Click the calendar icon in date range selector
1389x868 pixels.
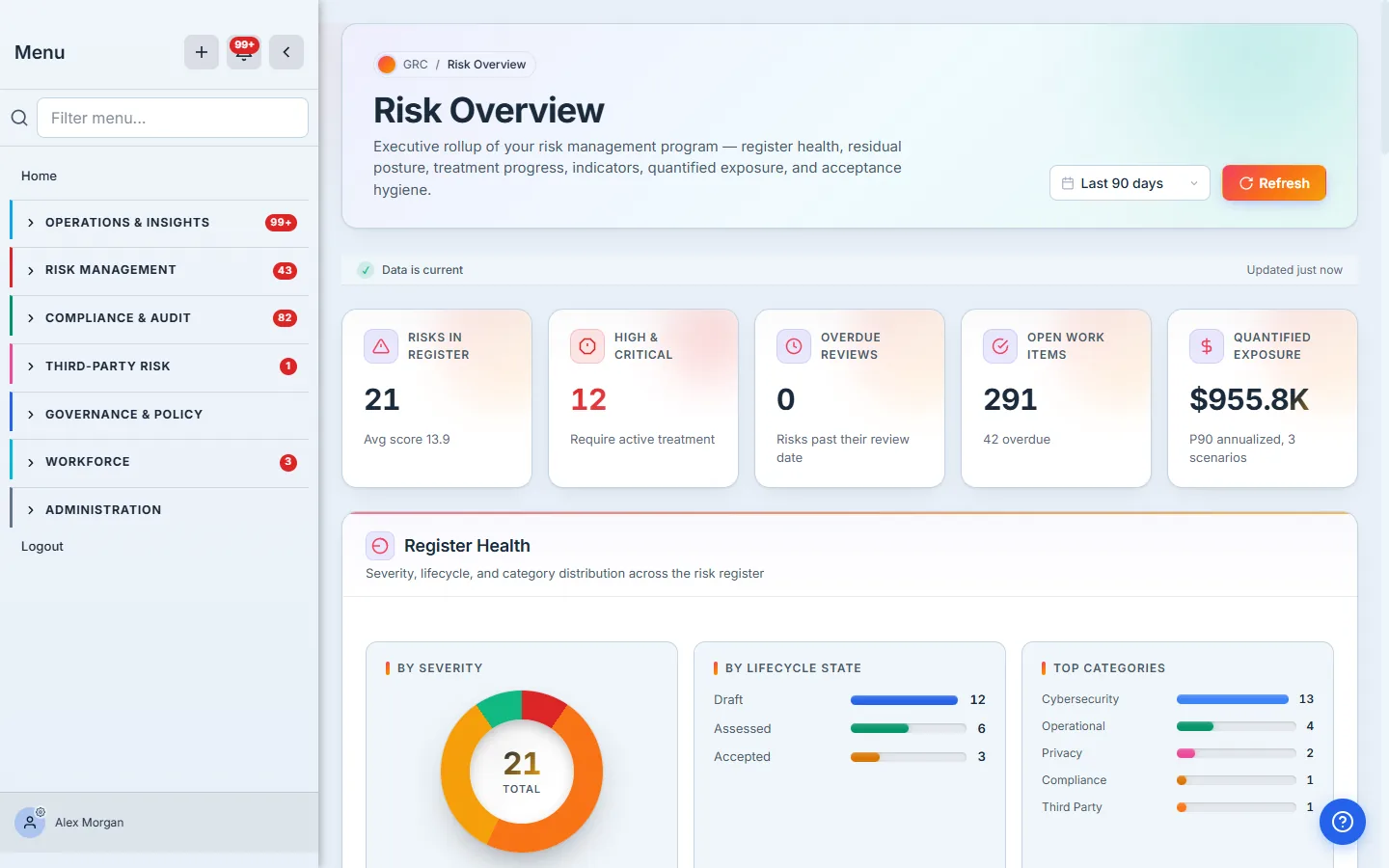pos(1068,183)
